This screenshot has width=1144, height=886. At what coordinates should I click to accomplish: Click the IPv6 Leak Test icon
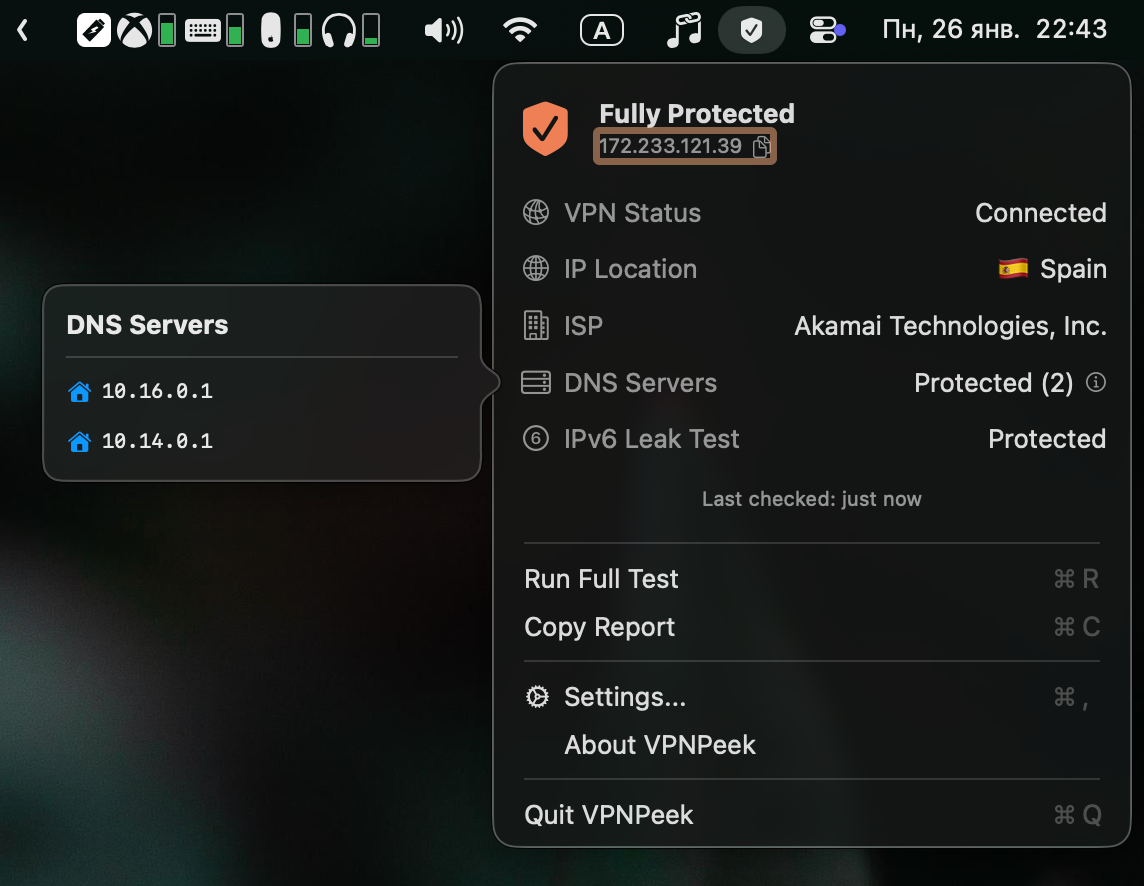tap(537, 439)
